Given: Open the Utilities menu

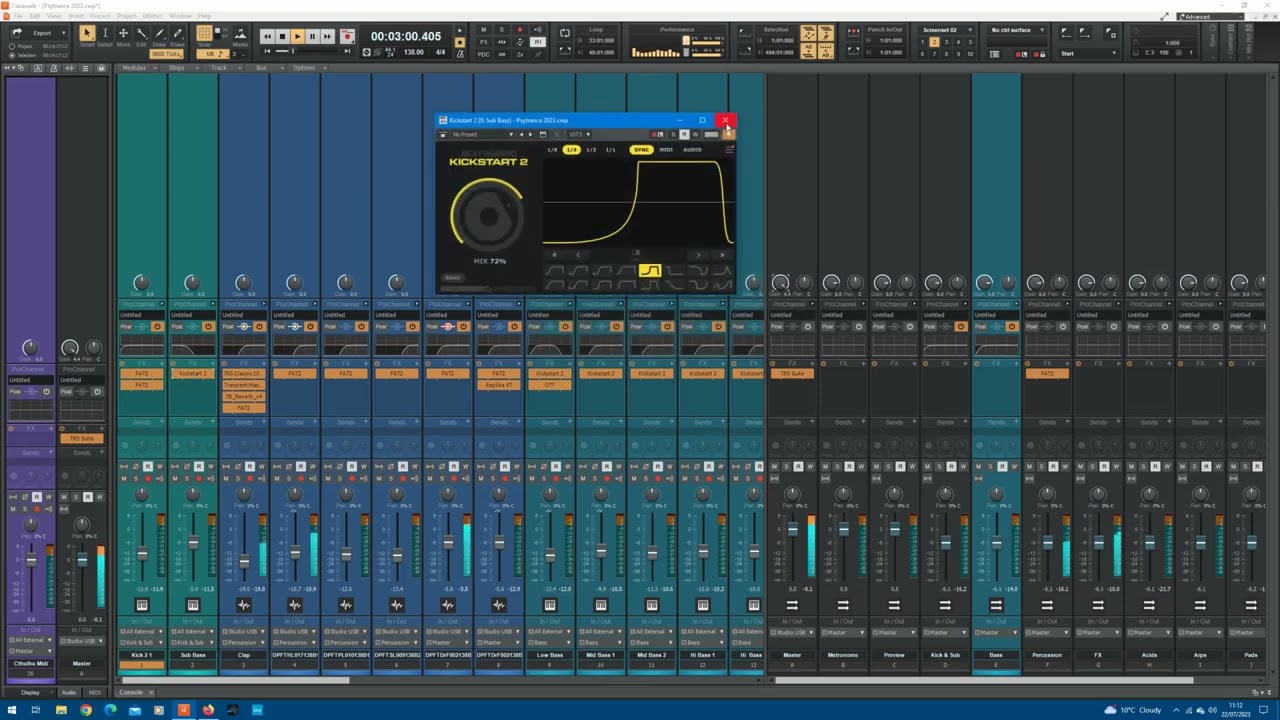Looking at the screenshot, I should click(x=152, y=16).
